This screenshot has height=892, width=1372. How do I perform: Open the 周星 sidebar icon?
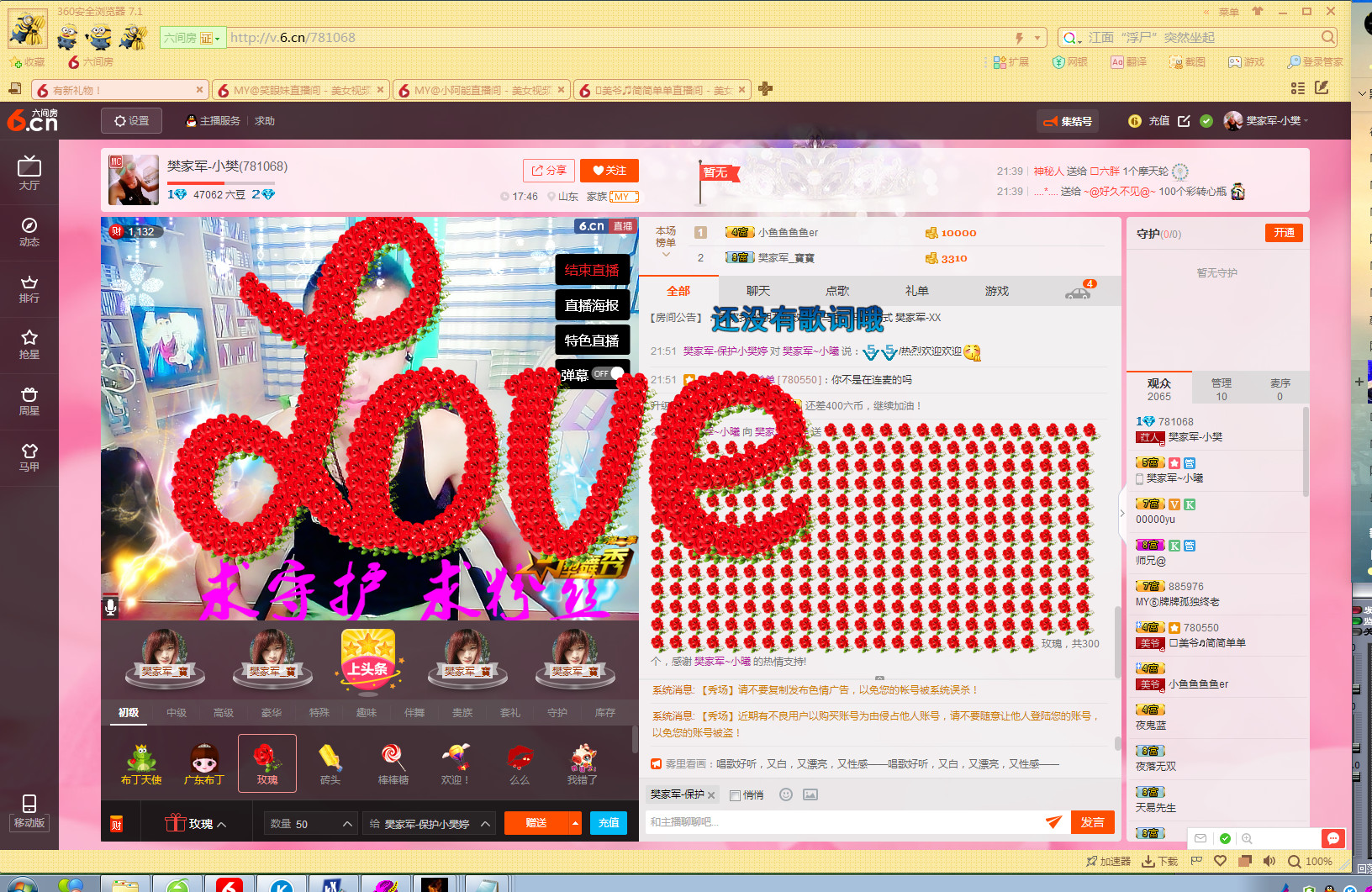[x=29, y=401]
